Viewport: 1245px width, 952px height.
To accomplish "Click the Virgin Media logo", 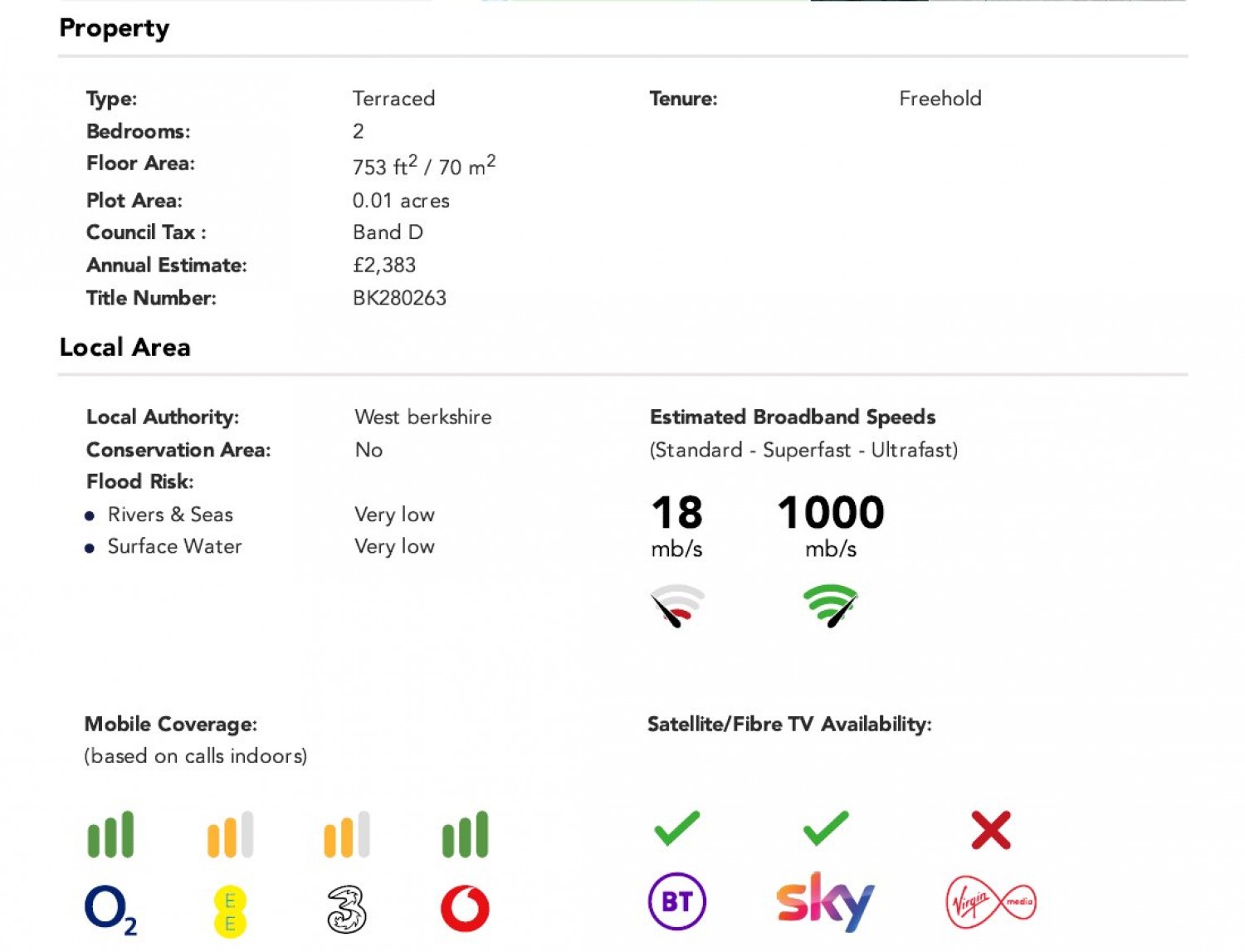I will click(991, 902).
